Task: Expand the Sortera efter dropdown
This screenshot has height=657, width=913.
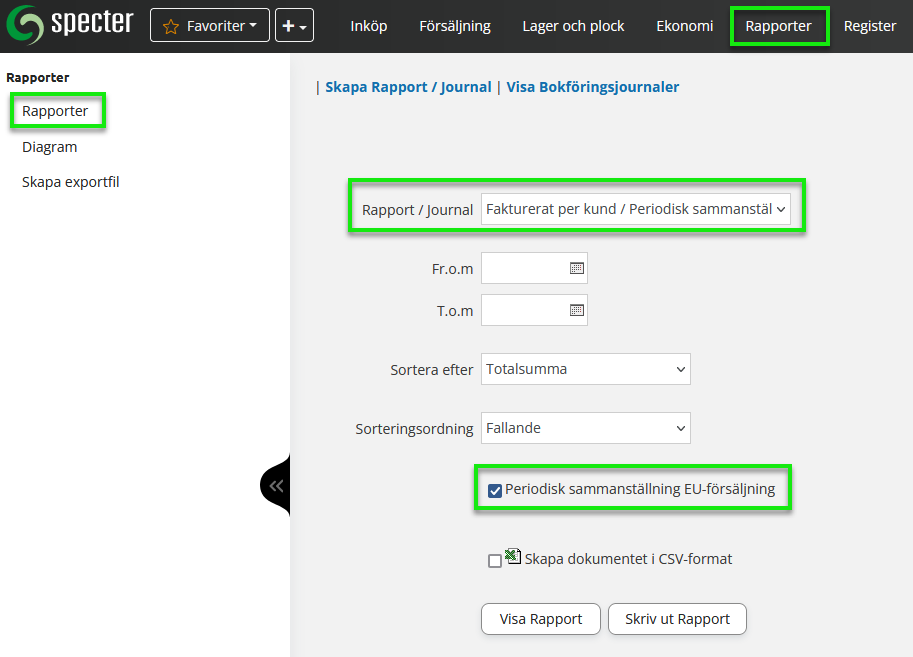Action: [x=585, y=369]
